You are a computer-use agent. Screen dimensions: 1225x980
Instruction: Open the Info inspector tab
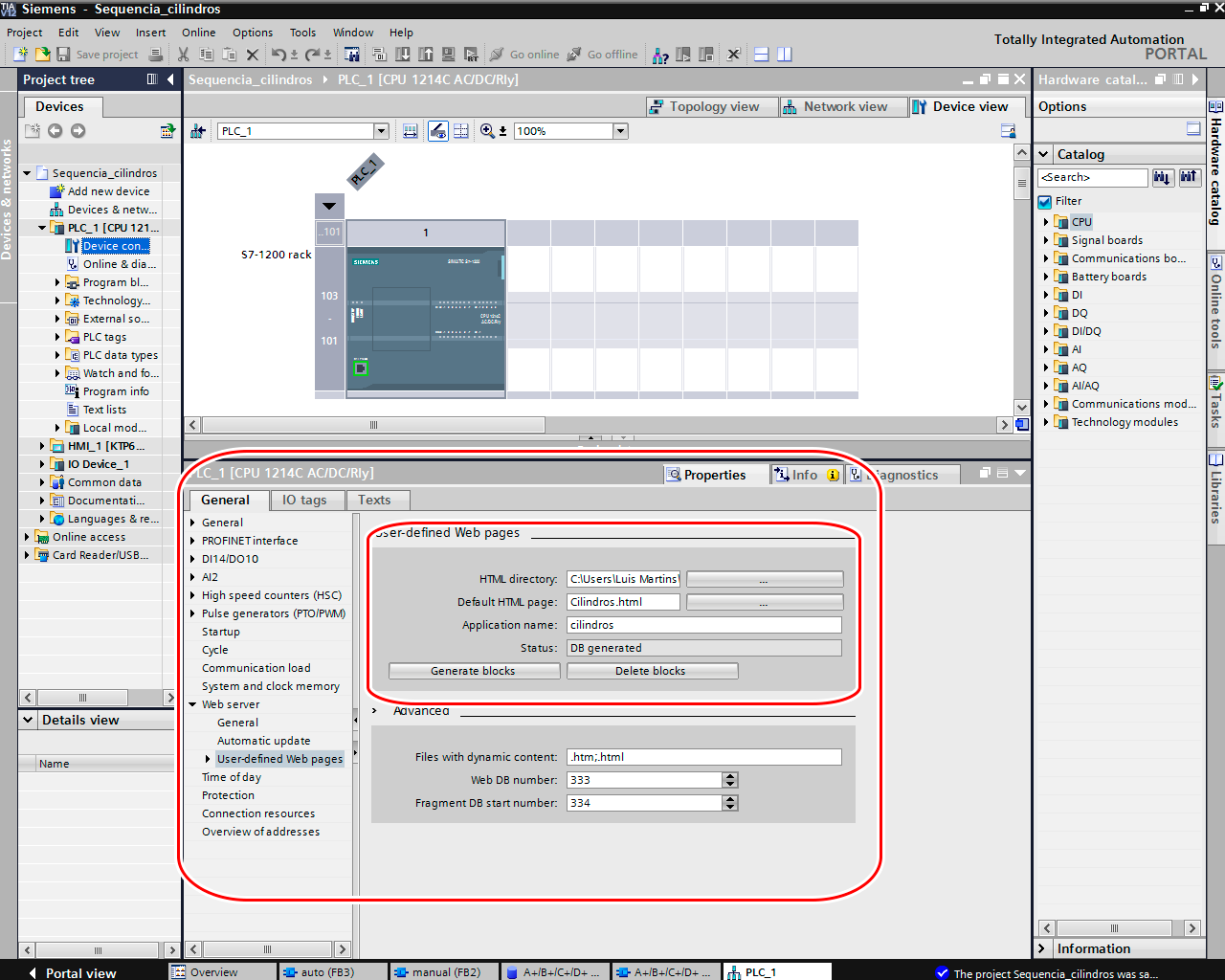806,475
